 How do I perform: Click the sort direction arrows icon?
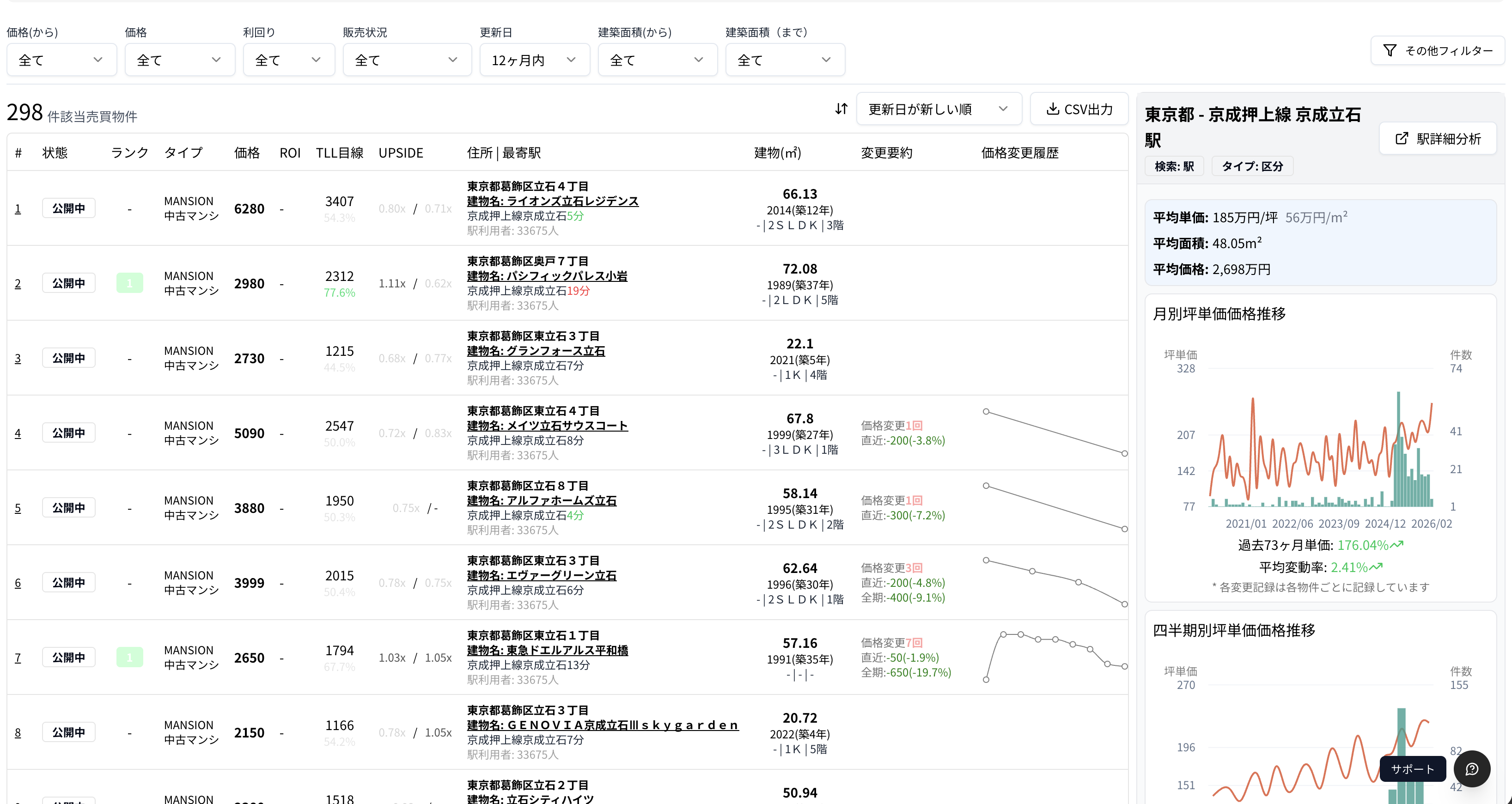click(x=841, y=109)
